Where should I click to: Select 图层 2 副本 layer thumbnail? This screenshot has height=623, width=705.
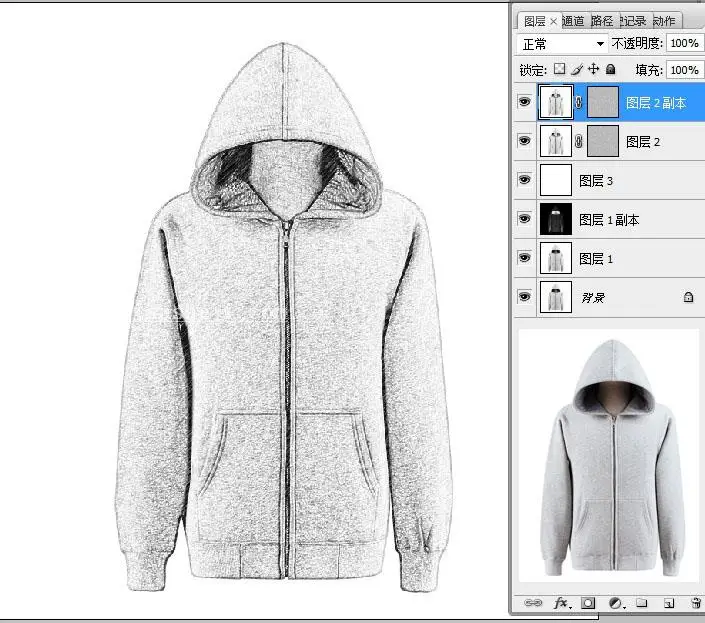556,102
